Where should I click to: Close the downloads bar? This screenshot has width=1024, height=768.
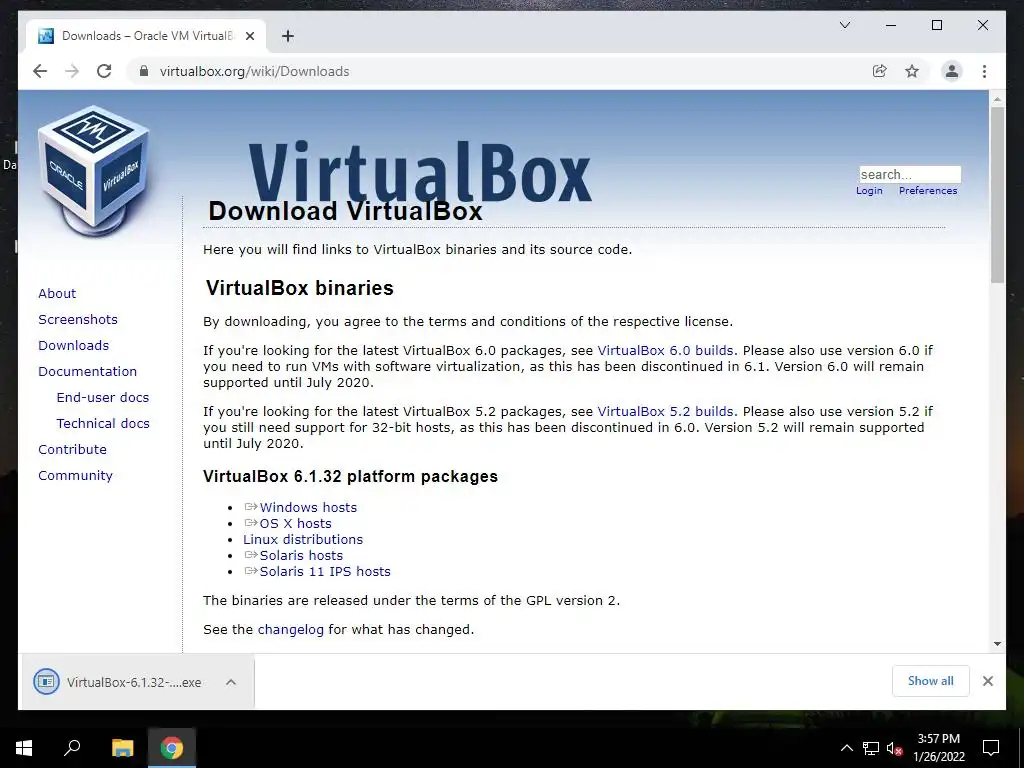[x=987, y=681]
